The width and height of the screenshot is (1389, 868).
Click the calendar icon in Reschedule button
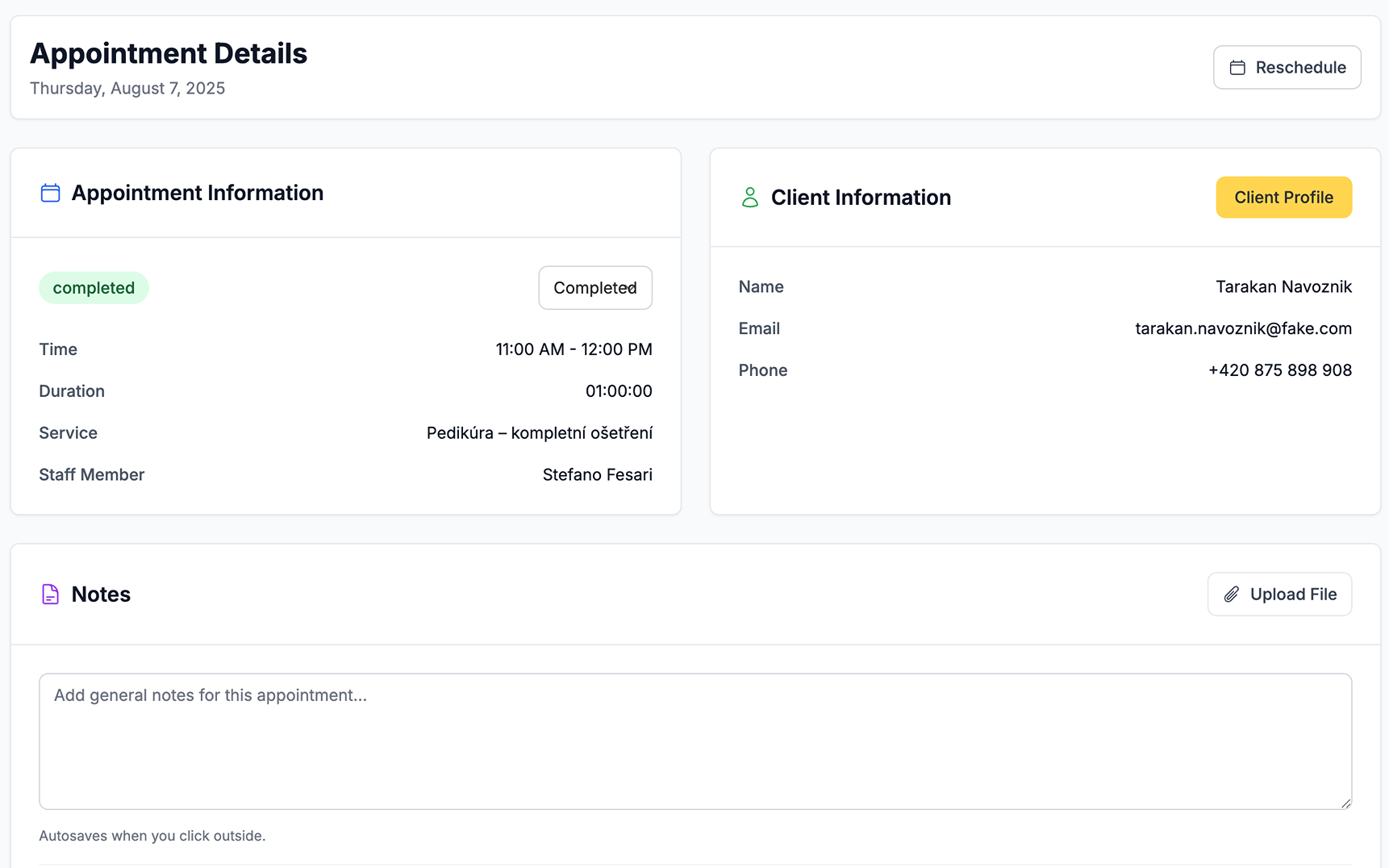[1237, 68]
